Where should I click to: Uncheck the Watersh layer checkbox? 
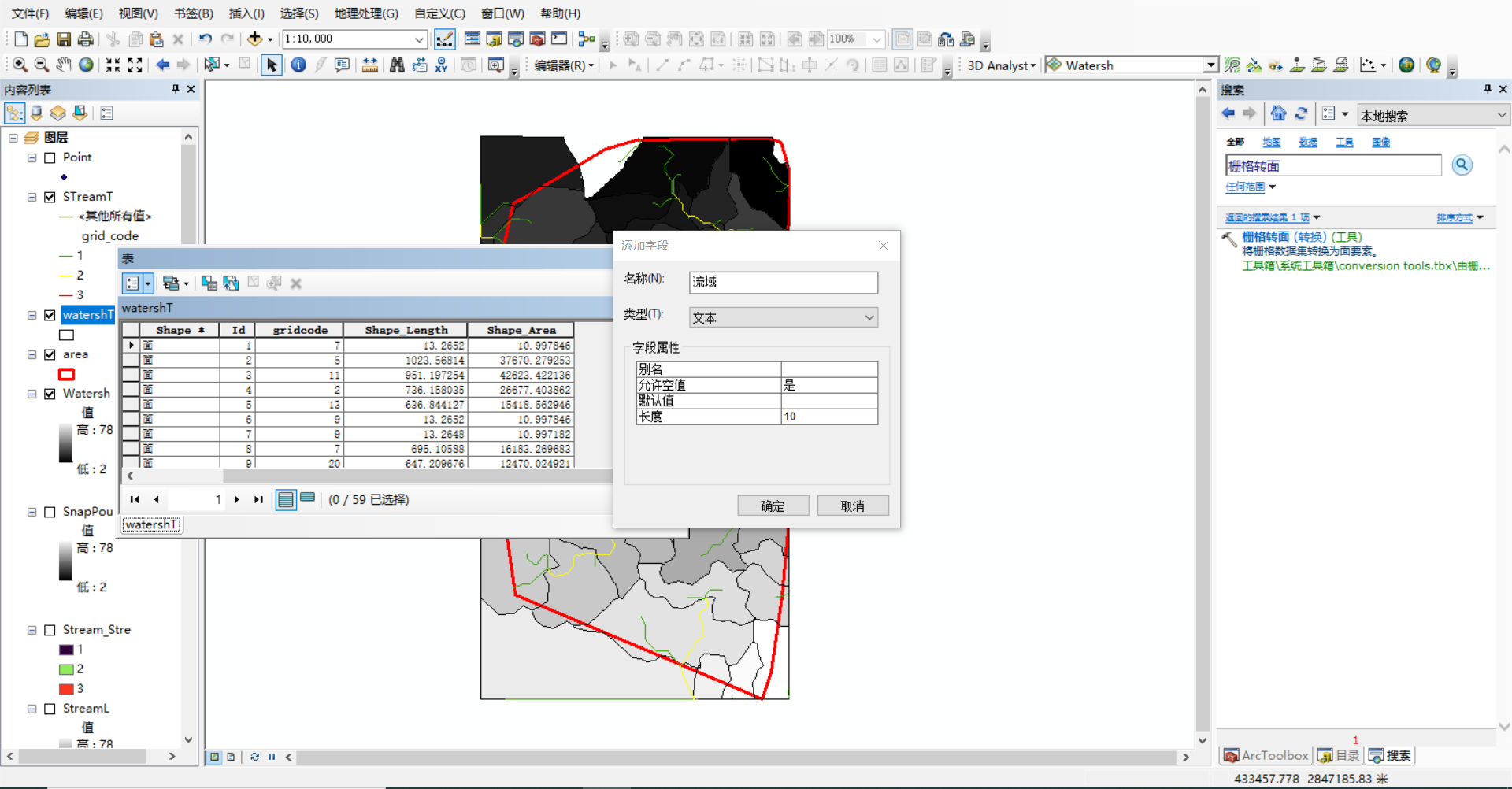pyautogui.click(x=50, y=394)
